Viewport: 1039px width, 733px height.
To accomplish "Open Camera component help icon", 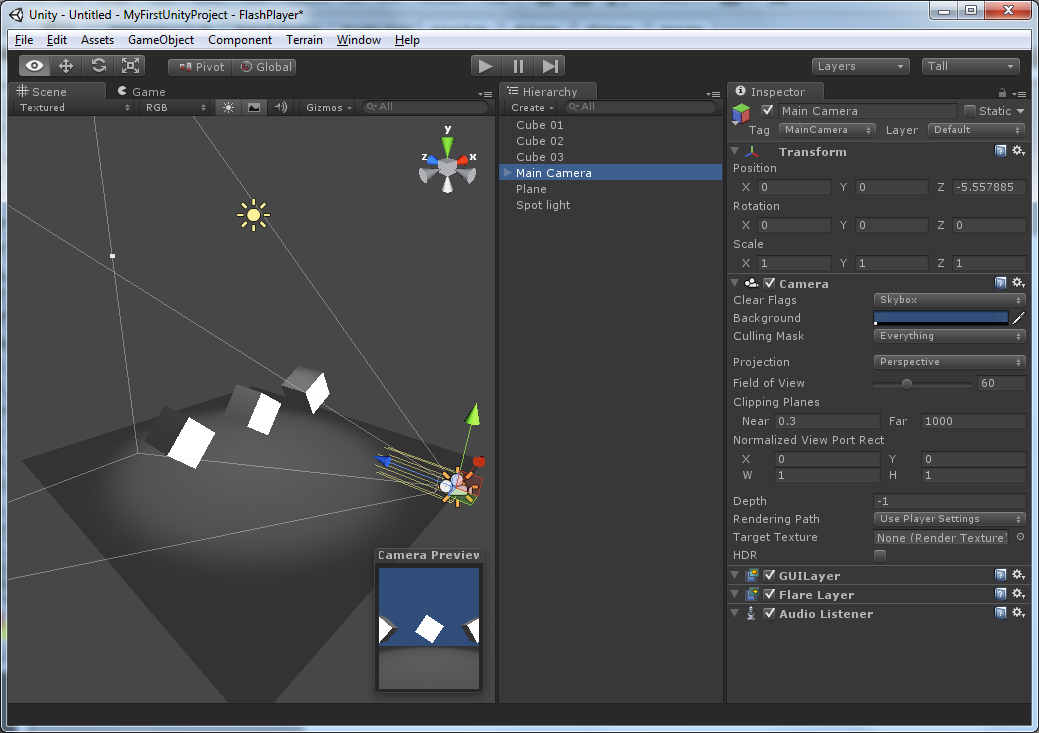I will [1001, 283].
